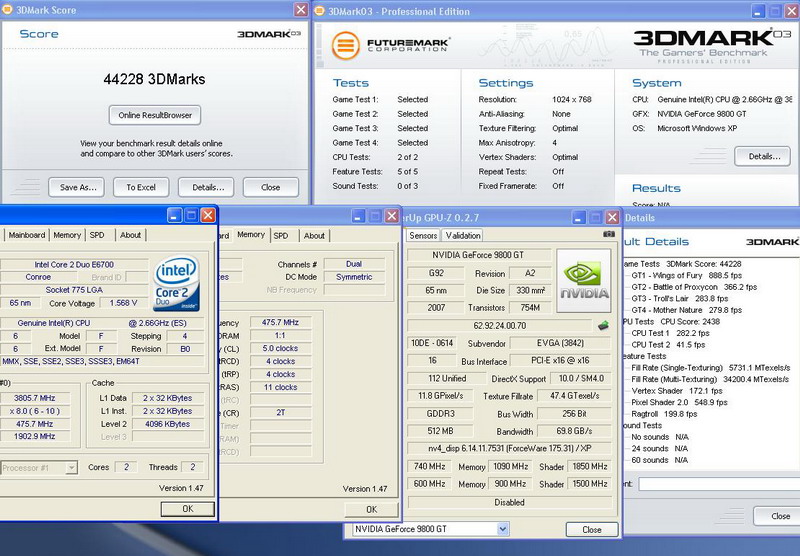The image size is (800, 556).
Task: Open the Validation tab in GPU-Z
Action: click(462, 235)
